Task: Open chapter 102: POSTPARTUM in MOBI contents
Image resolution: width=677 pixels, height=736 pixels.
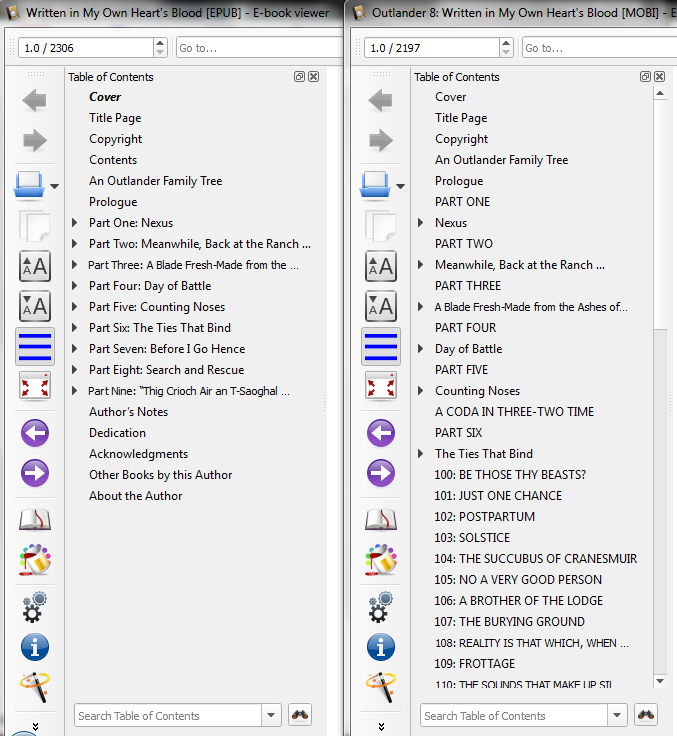Action: [x=485, y=517]
